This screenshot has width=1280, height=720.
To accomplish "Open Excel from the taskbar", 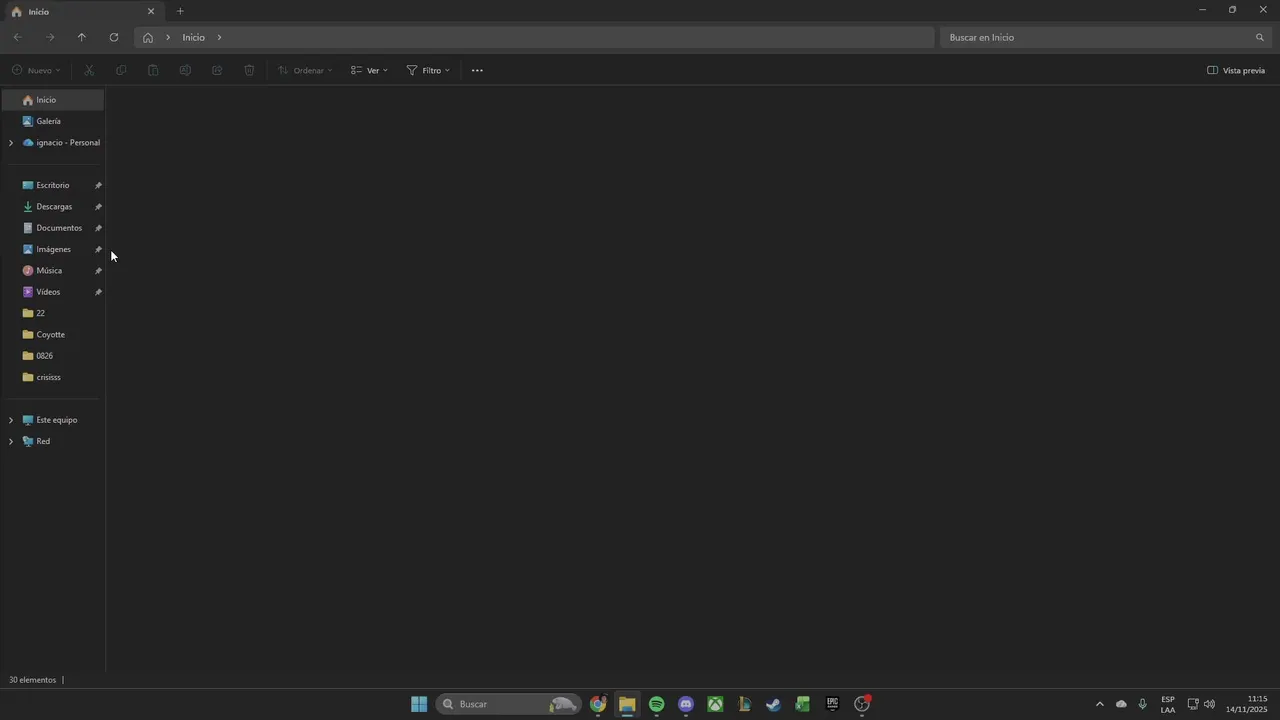I will (x=803, y=704).
